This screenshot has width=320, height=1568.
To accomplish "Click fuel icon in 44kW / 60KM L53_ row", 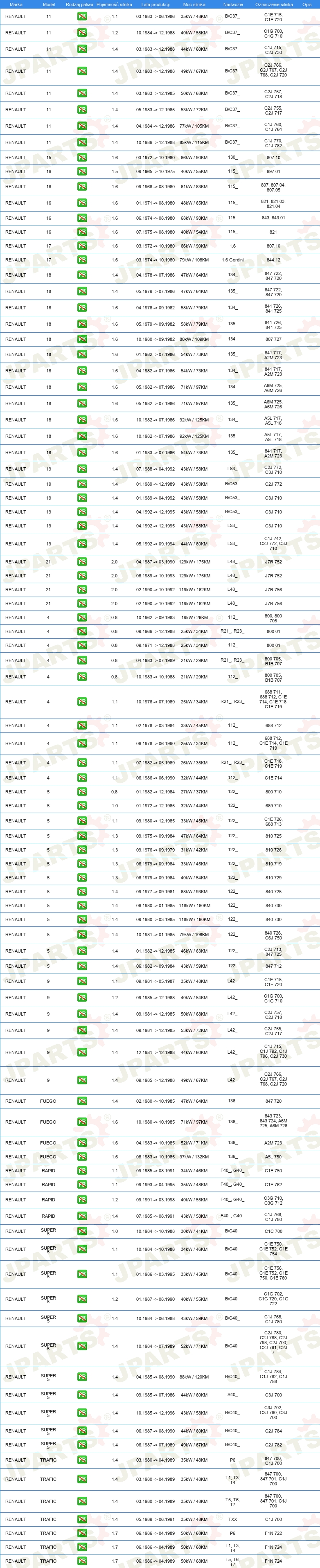I will click(81, 543).
